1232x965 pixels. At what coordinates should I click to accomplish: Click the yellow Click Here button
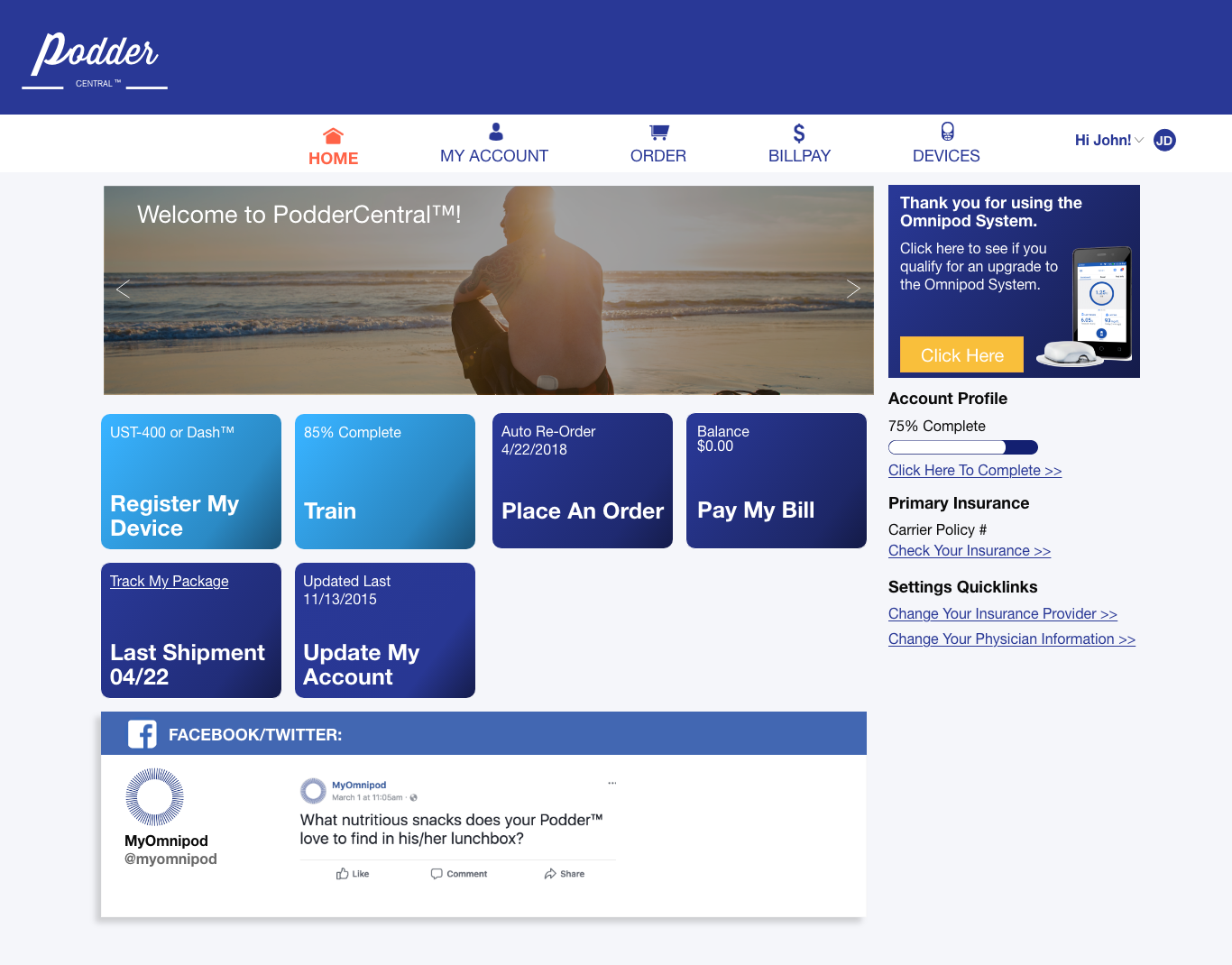pyautogui.click(x=961, y=355)
